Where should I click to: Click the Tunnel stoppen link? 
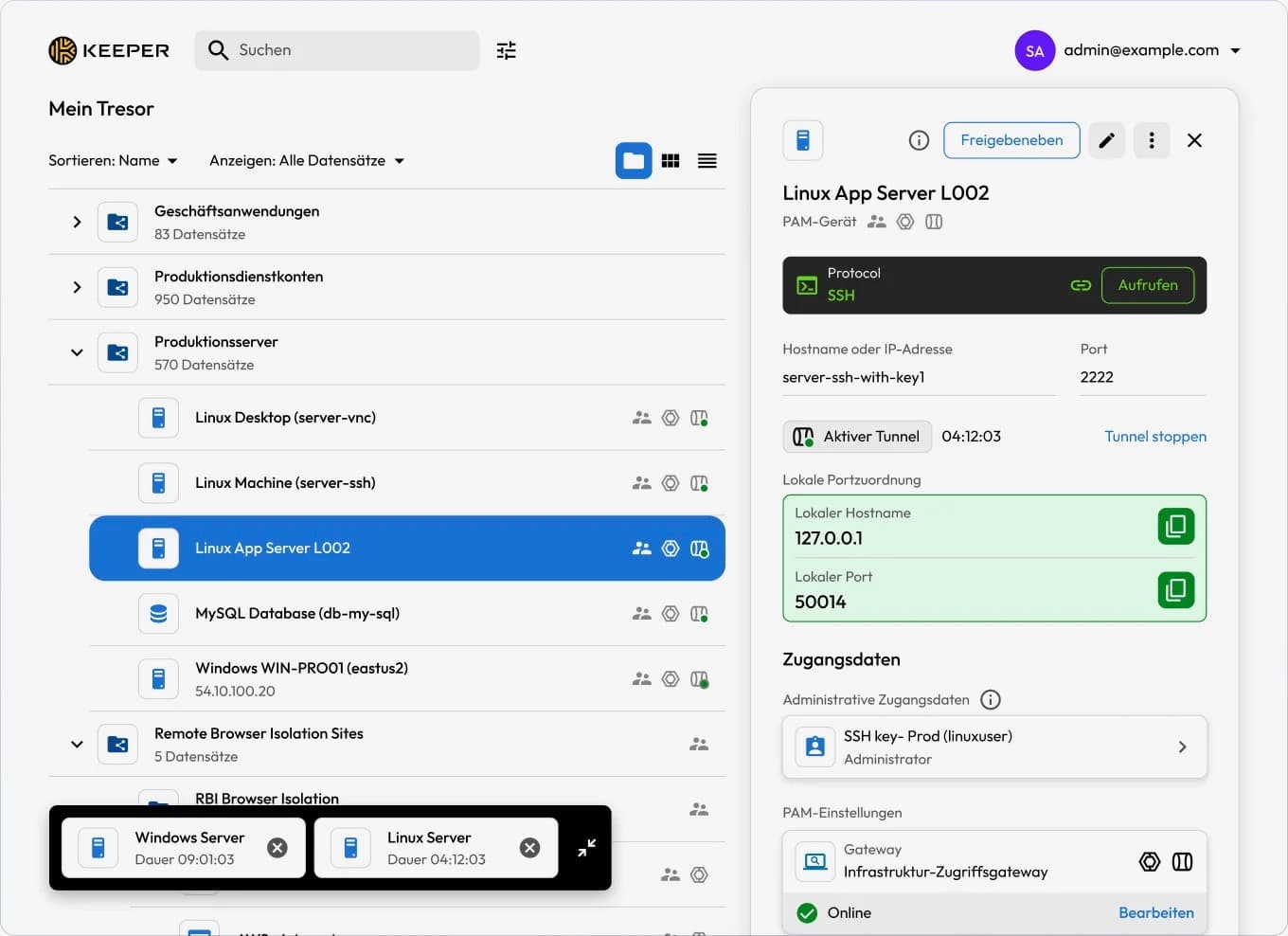[x=1155, y=437]
